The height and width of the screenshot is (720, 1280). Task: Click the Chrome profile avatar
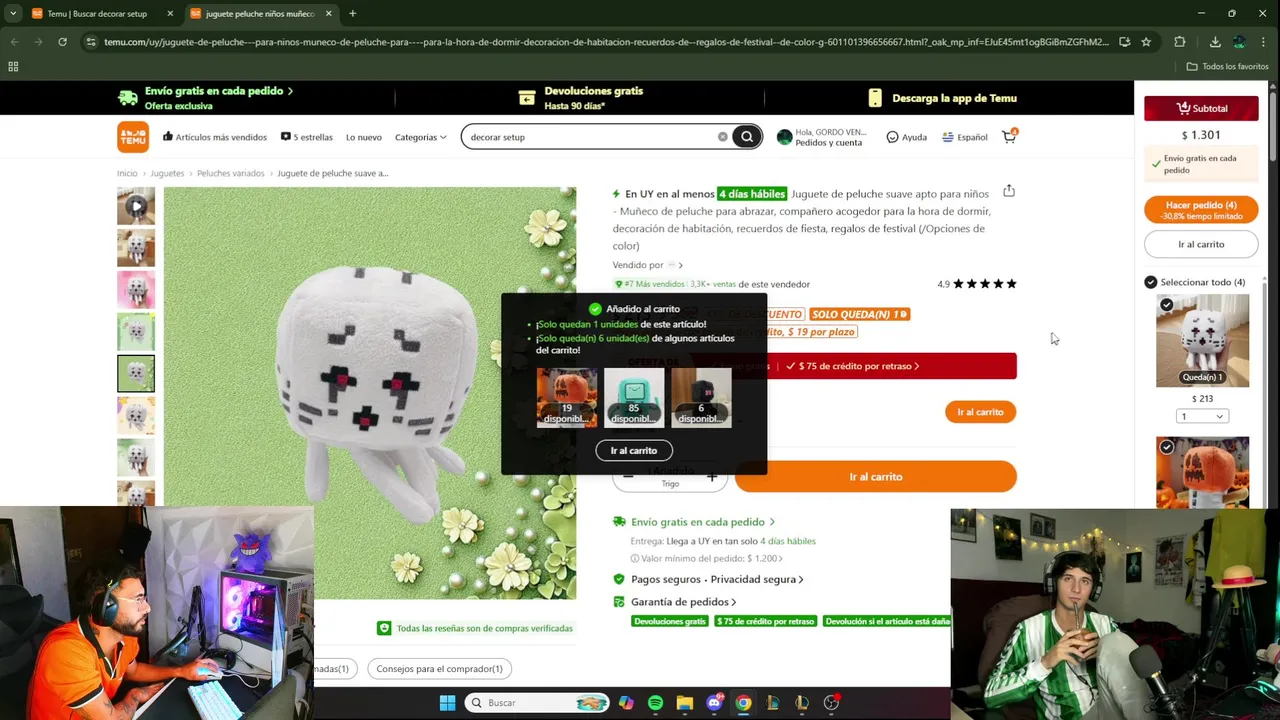pyautogui.click(x=1239, y=42)
